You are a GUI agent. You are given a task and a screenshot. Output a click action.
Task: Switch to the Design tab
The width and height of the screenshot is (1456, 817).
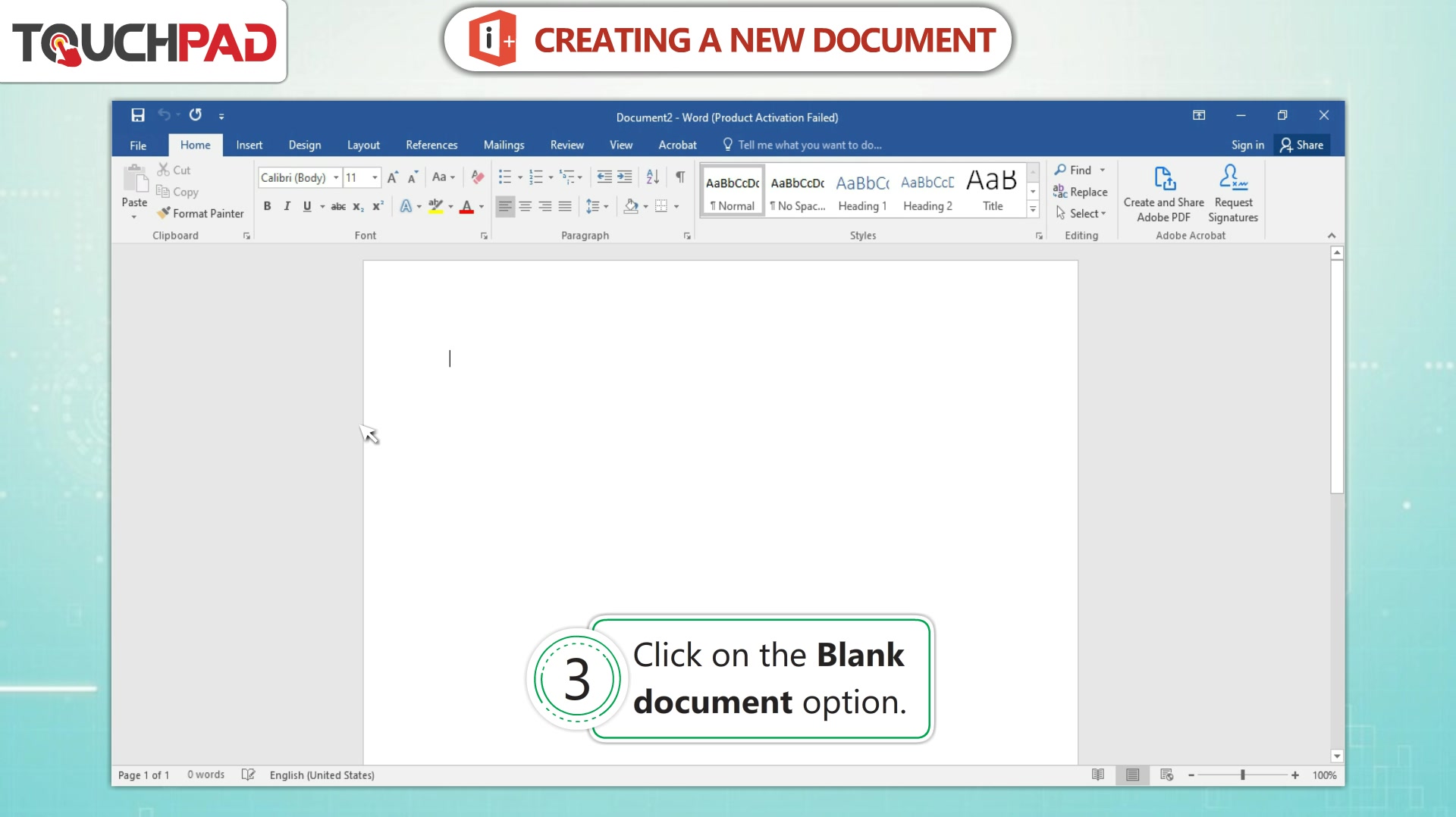click(305, 145)
